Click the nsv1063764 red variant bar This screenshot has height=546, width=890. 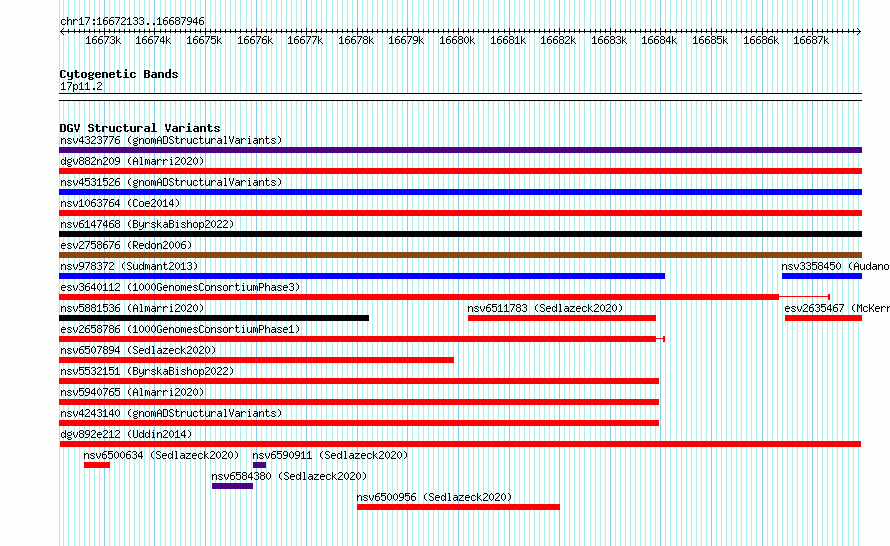[460, 213]
